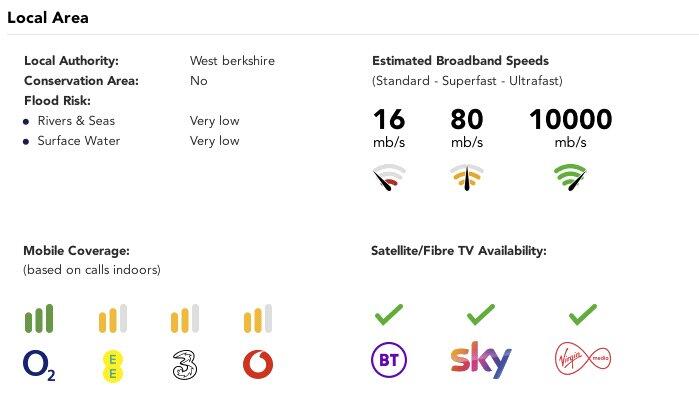Click the Virgin Media logo
This screenshot has width=699, height=410.
[x=581, y=359]
